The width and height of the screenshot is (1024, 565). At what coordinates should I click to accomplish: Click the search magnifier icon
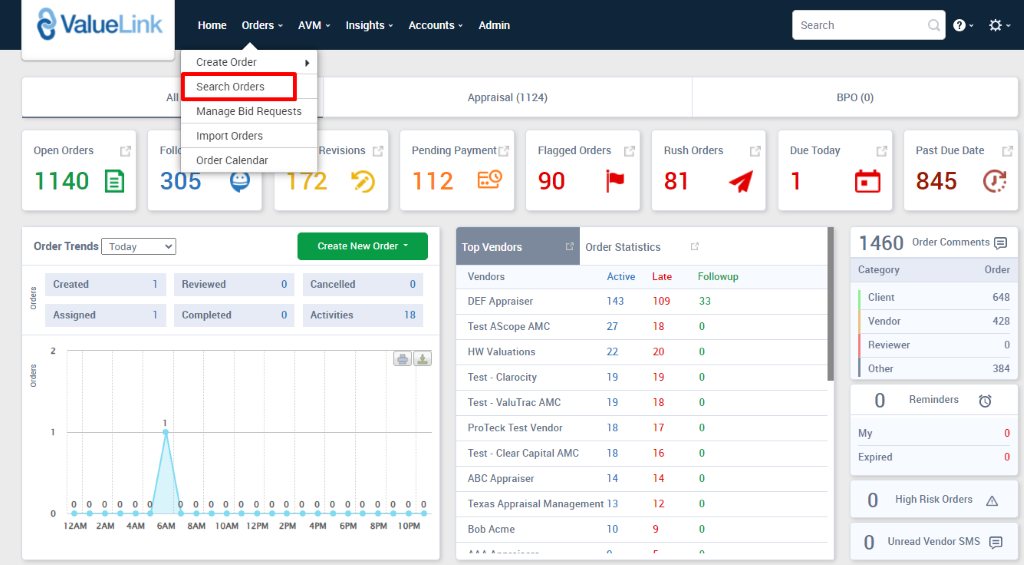(934, 25)
